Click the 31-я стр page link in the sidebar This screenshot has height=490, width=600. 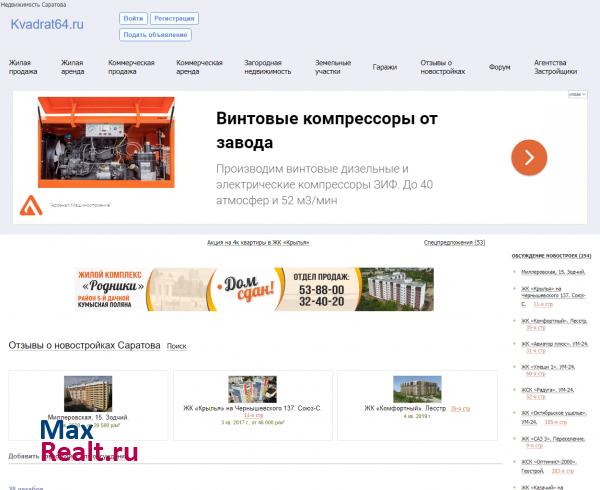tap(536, 351)
